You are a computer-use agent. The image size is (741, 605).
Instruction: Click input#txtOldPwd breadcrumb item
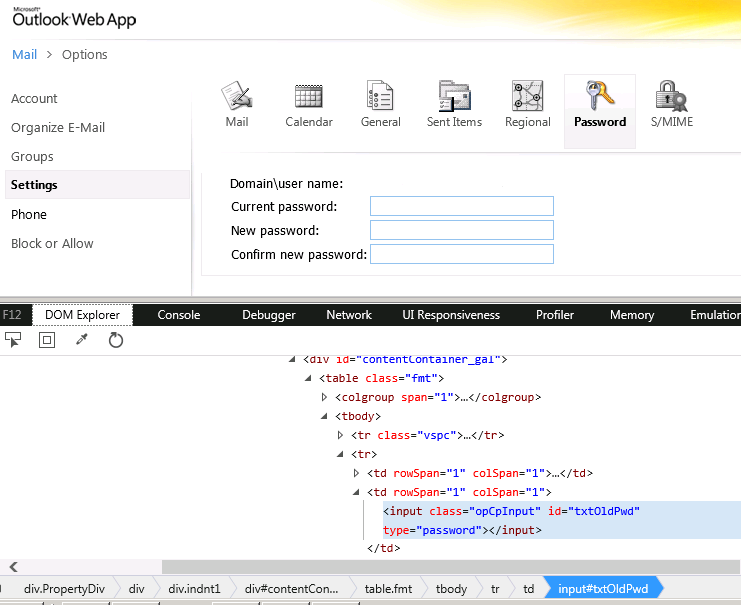tap(603, 589)
